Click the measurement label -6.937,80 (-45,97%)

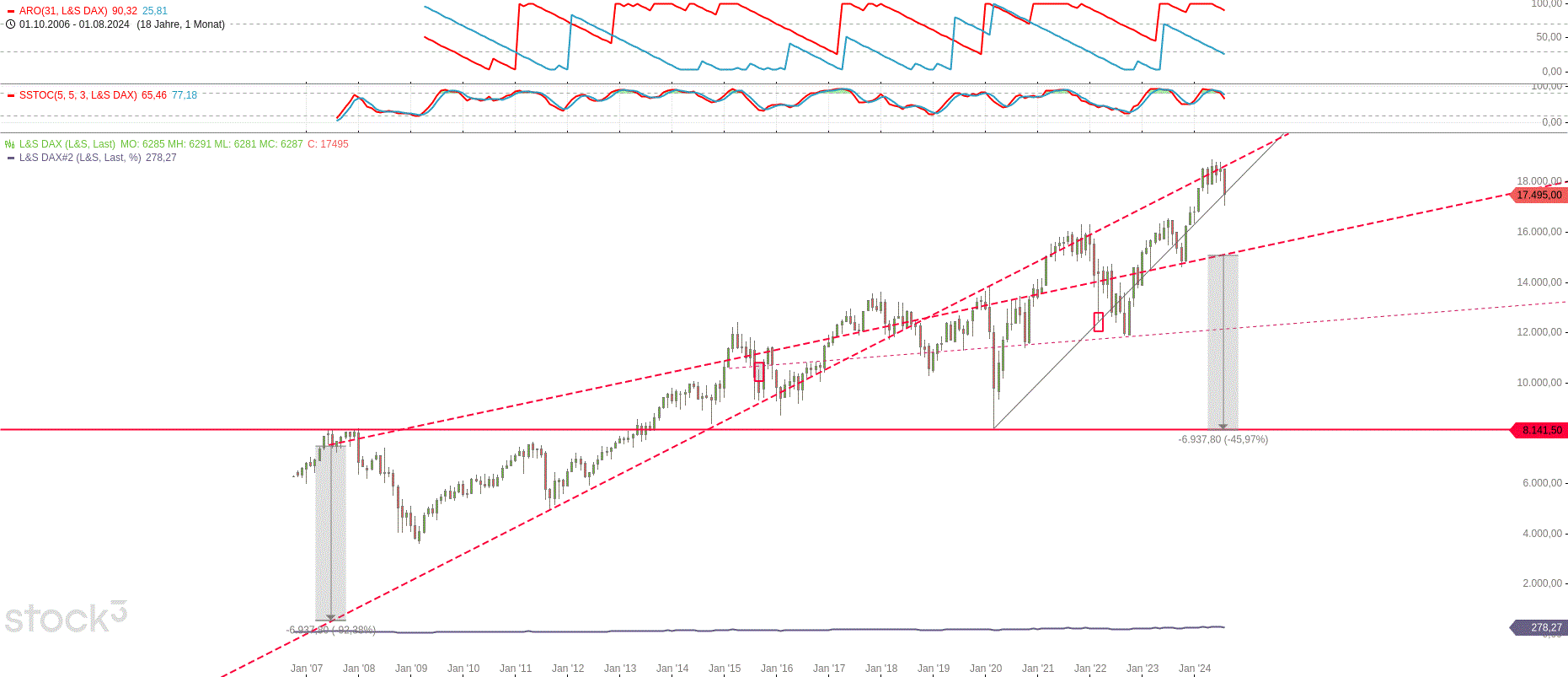[1223, 439]
